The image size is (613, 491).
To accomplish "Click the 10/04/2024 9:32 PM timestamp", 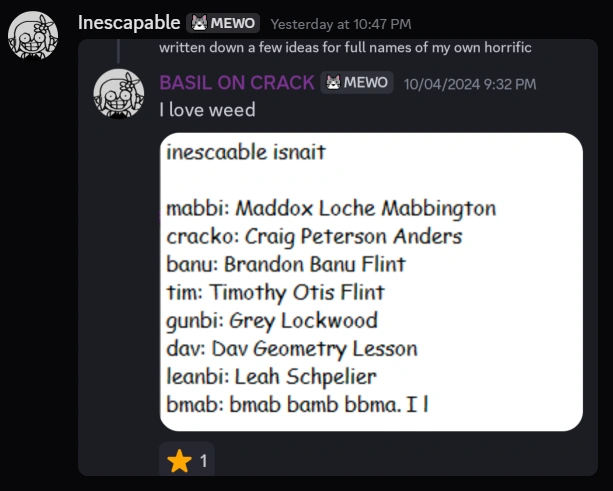I will coord(469,84).
